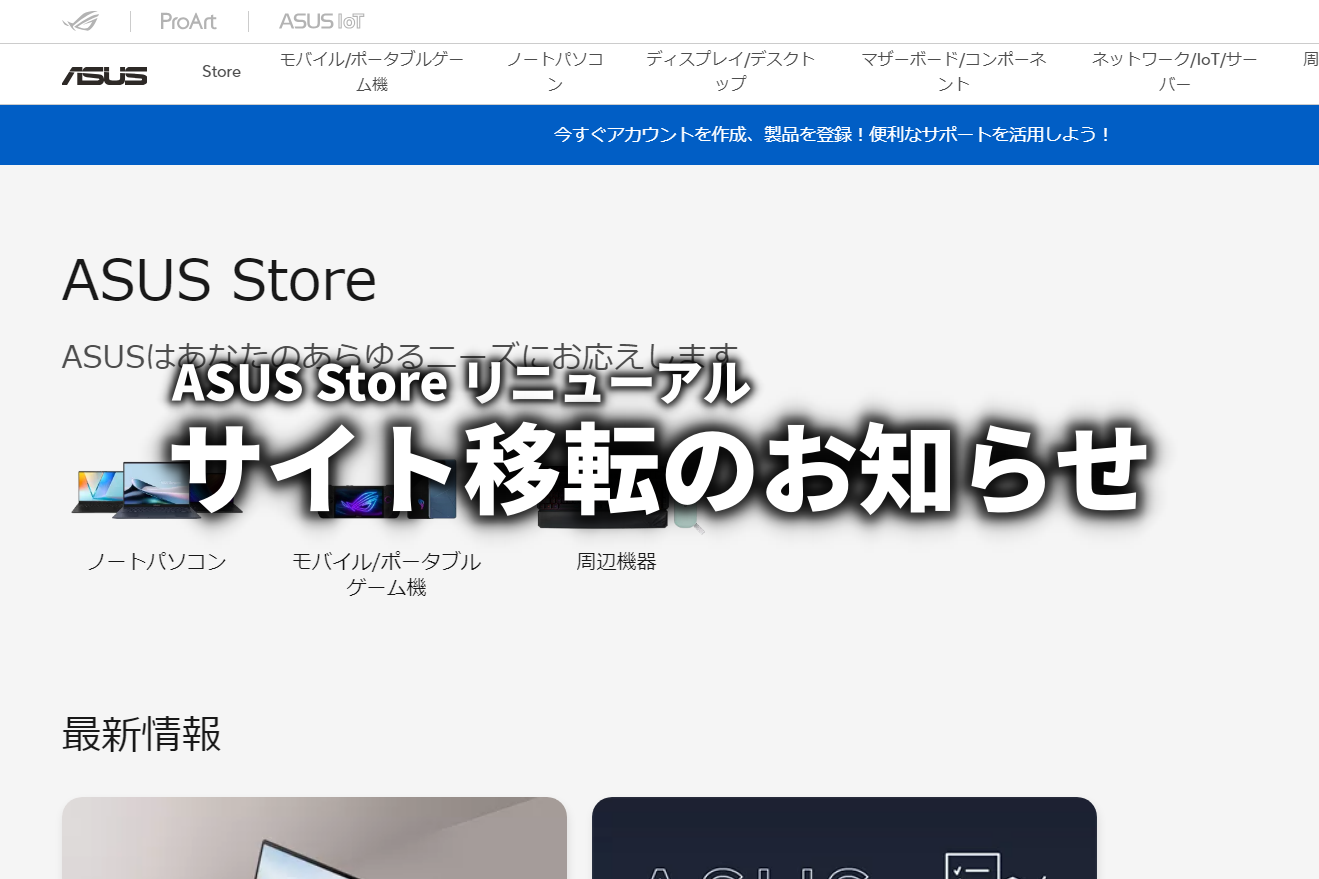Click マザーボード/コンポーネント in the navigation bar
The width and height of the screenshot is (1319, 879).
click(954, 71)
